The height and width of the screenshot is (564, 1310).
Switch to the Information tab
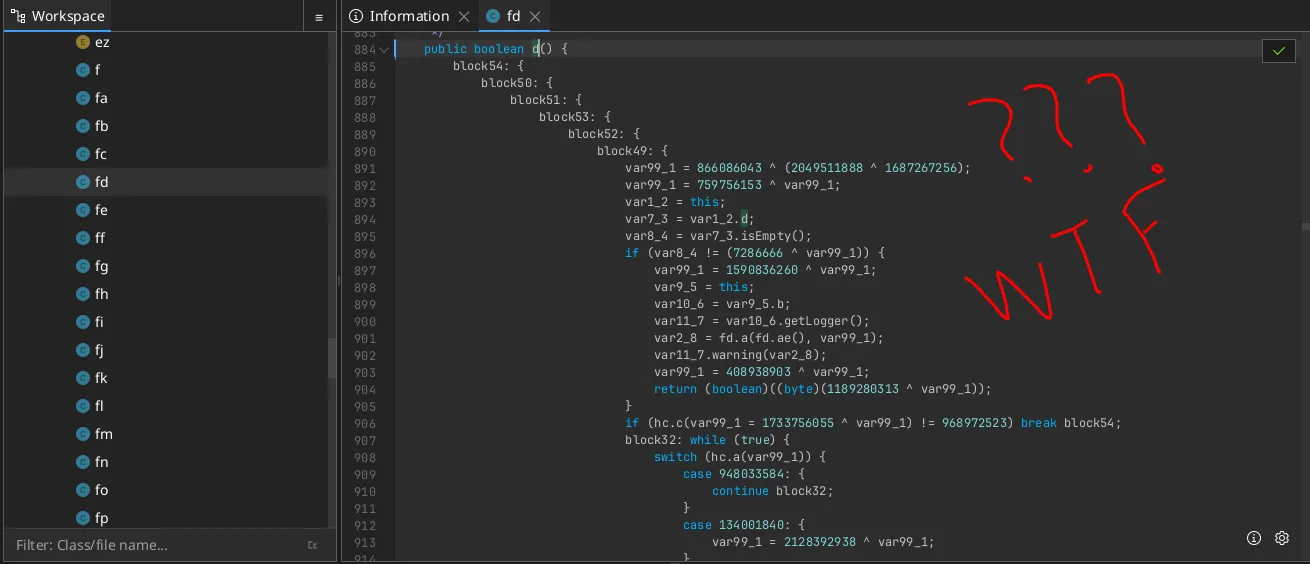(409, 16)
